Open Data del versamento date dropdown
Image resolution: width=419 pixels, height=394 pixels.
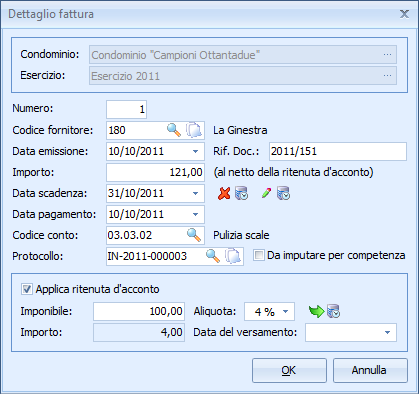387,332
